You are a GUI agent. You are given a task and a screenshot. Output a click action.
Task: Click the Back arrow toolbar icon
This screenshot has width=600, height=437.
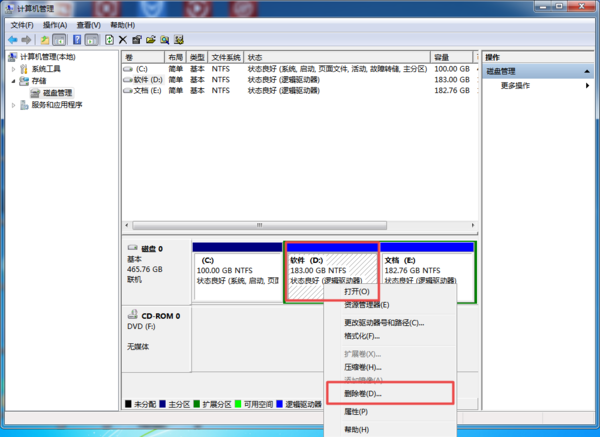pos(13,39)
